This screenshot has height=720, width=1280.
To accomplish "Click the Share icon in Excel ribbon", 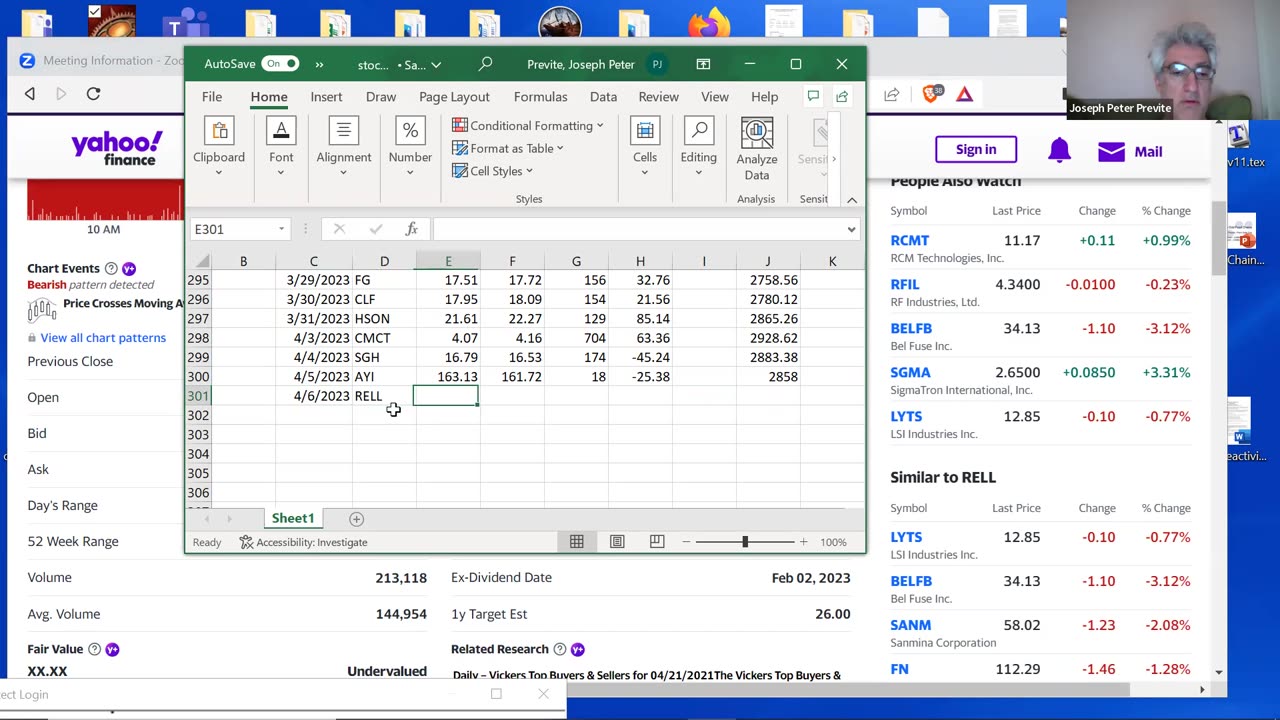I will coord(842,96).
